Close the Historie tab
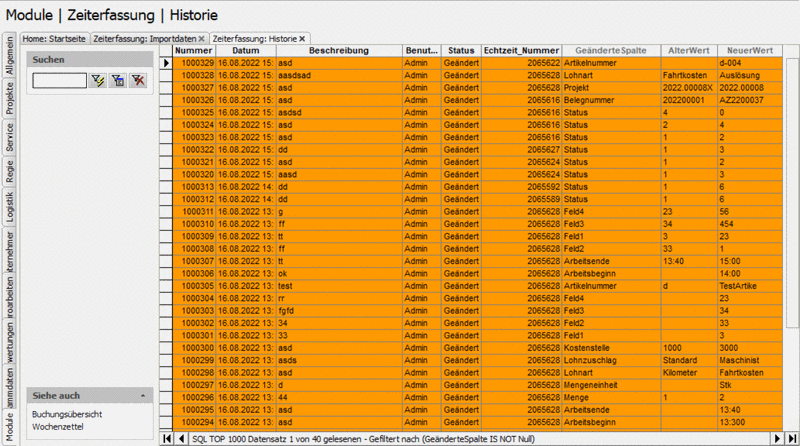Screen dimensions: 800x446 tap(302, 39)
